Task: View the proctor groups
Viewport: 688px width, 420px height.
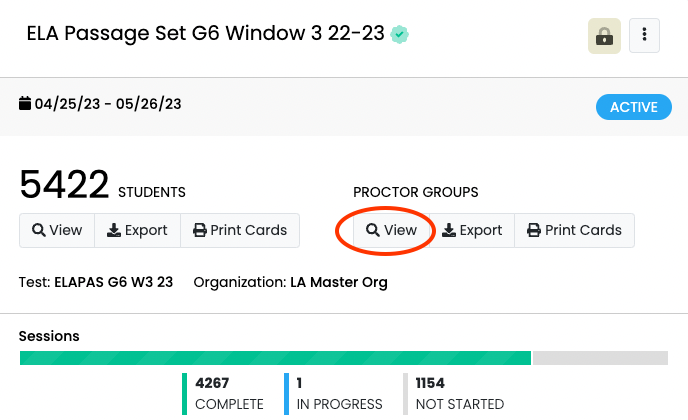Action: point(391,230)
